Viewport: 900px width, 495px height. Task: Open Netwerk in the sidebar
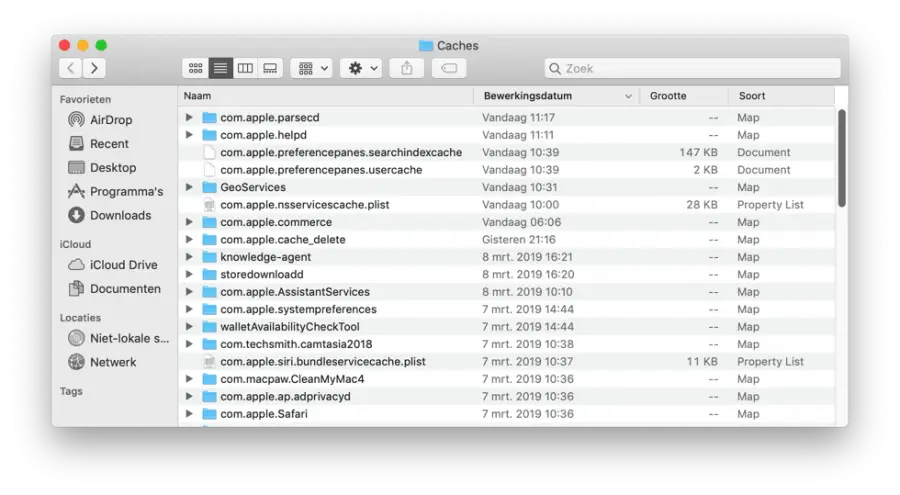tap(102, 362)
